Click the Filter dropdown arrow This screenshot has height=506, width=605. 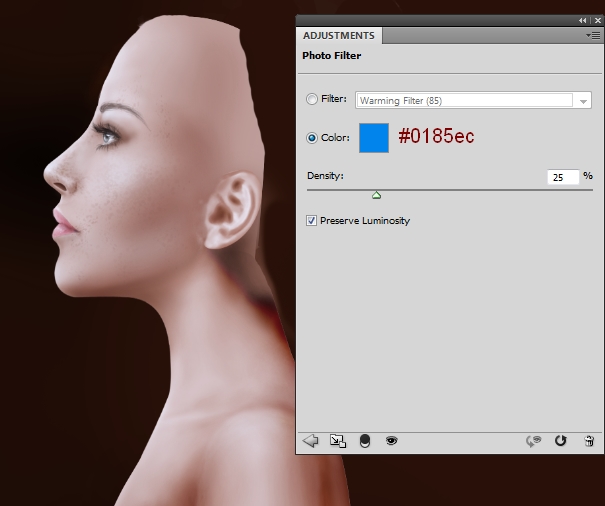tap(581, 100)
